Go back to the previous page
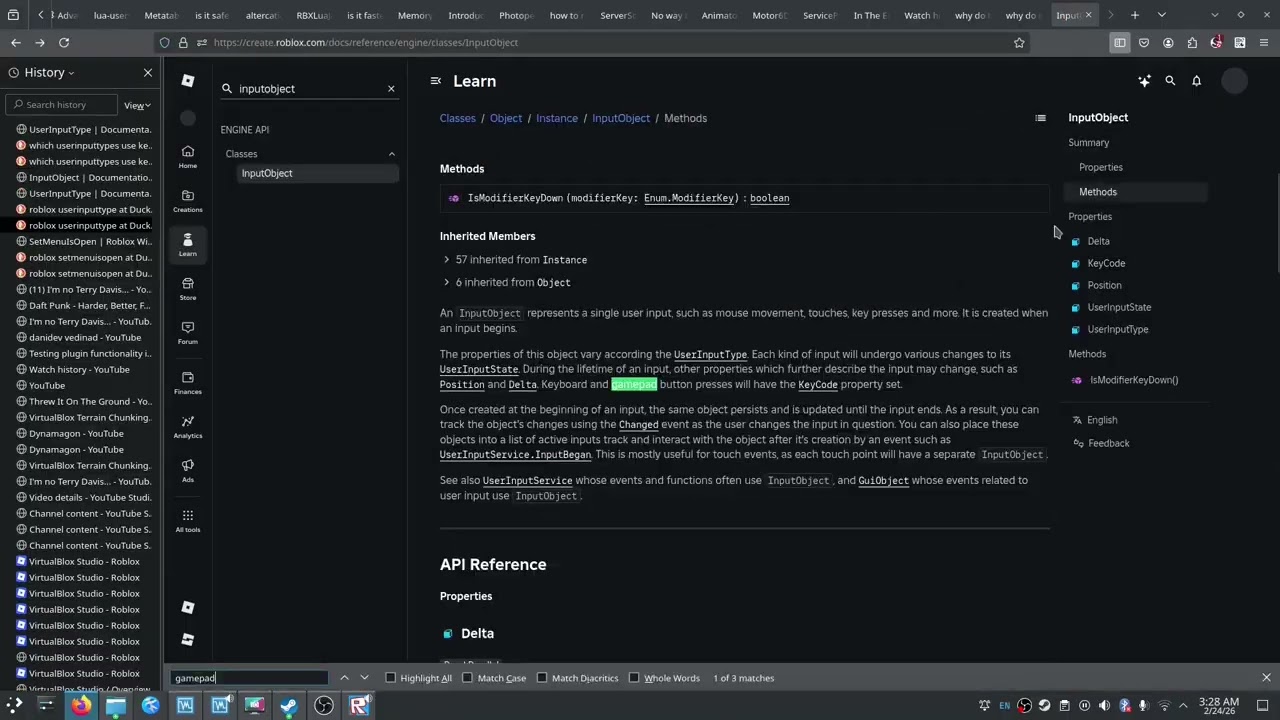Screen dimensions: 1280x720 (16, 43)
